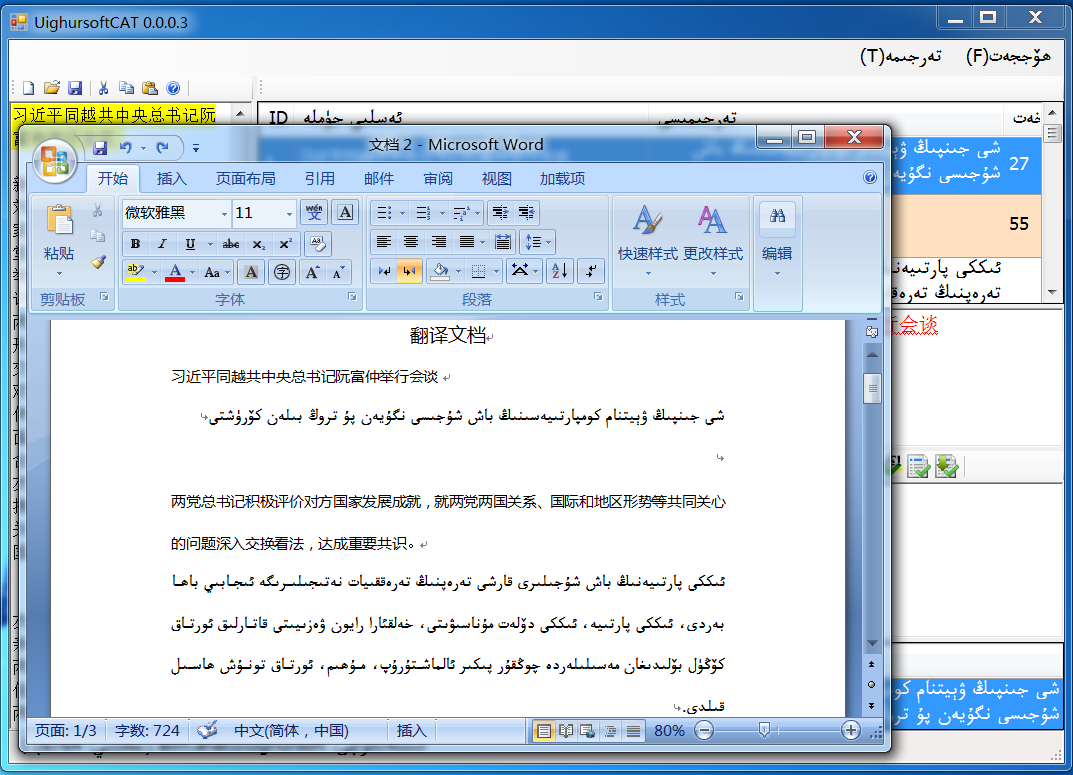Switch to the 插入 ribbon tab
Viewport: 1073px width, 775px height.
pyautogui.click(x=171, y=179)
